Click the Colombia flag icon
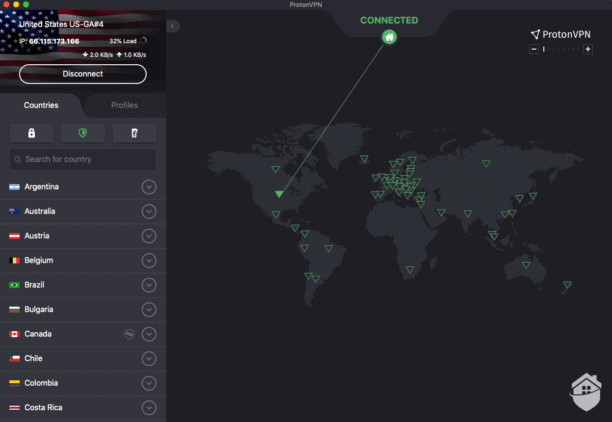This screenshot has height=422, width=612. 14,383
